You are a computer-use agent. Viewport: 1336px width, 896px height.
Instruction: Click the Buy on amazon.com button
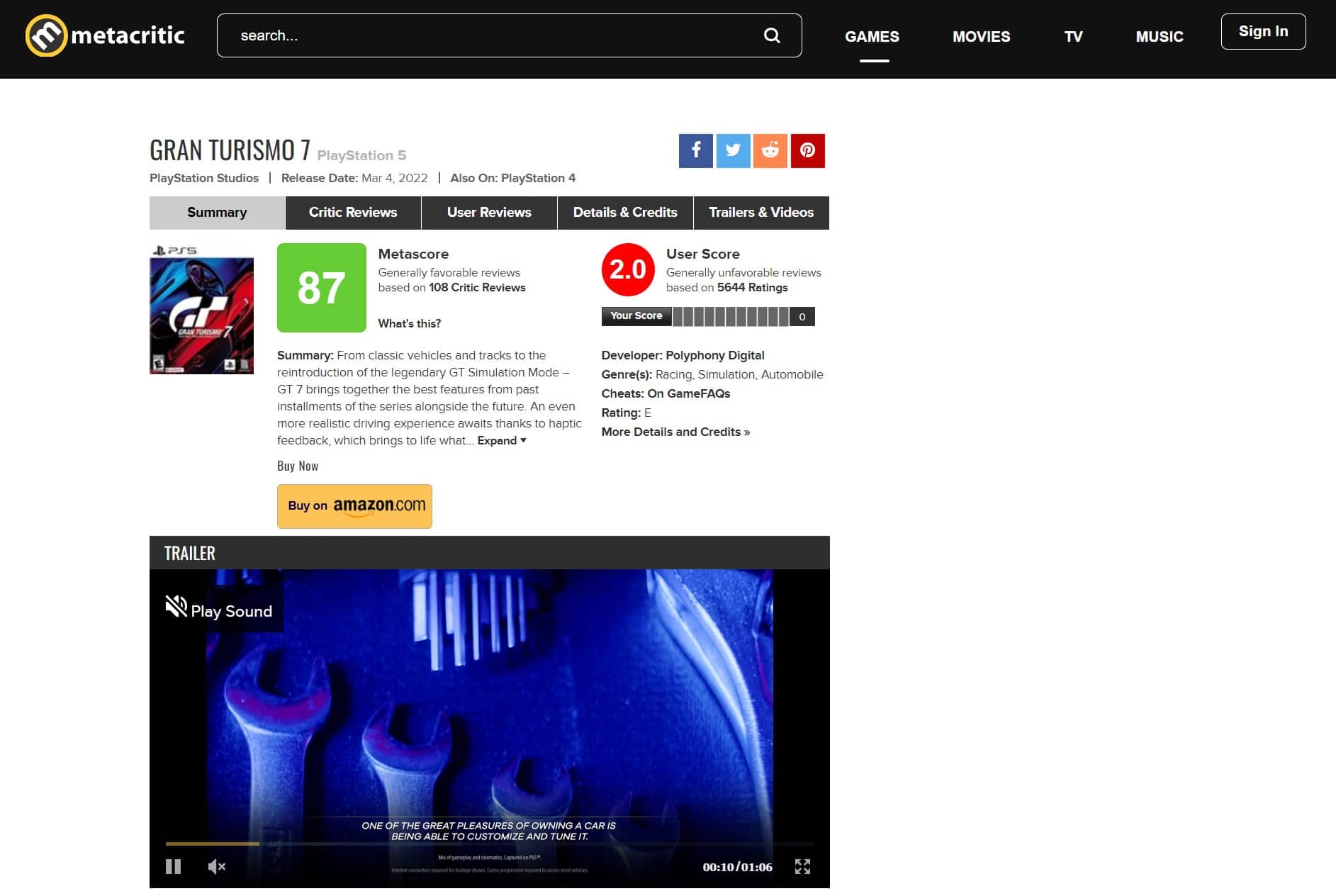[354, 506]
